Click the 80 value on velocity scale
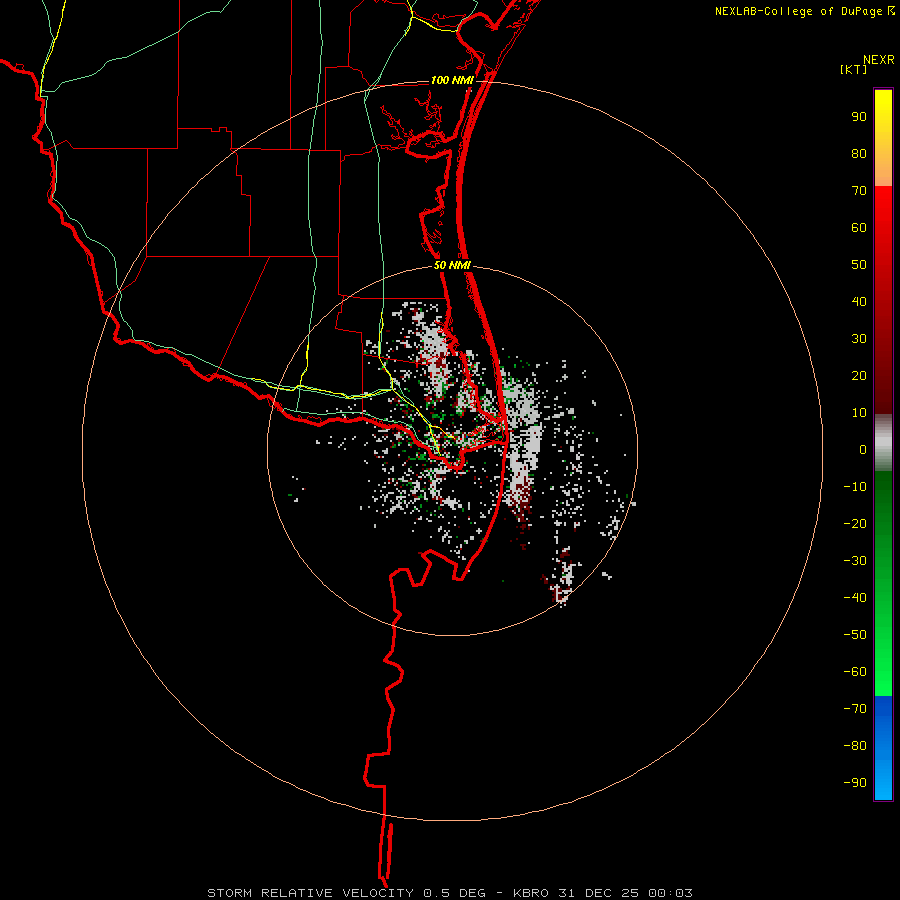Viewport: 900px width, 900px height. pos(859,154)
